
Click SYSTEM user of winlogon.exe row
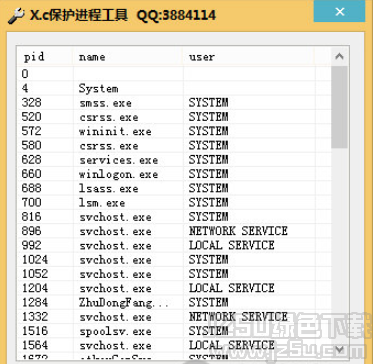[x=208, y=174]
